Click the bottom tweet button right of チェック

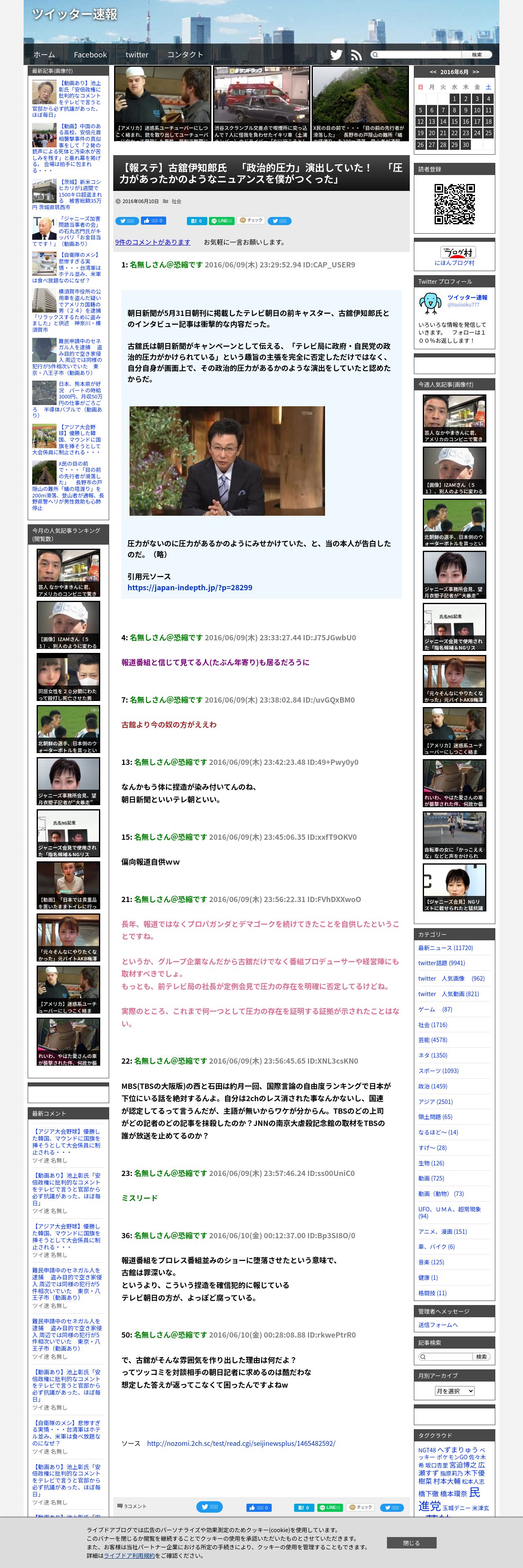392,1508
